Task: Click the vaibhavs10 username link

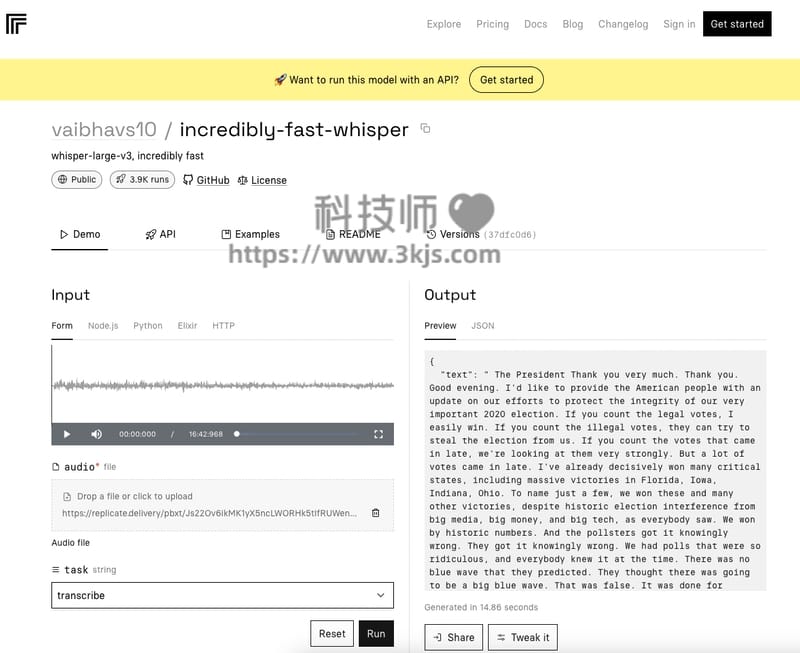Action: coord(104,130)
